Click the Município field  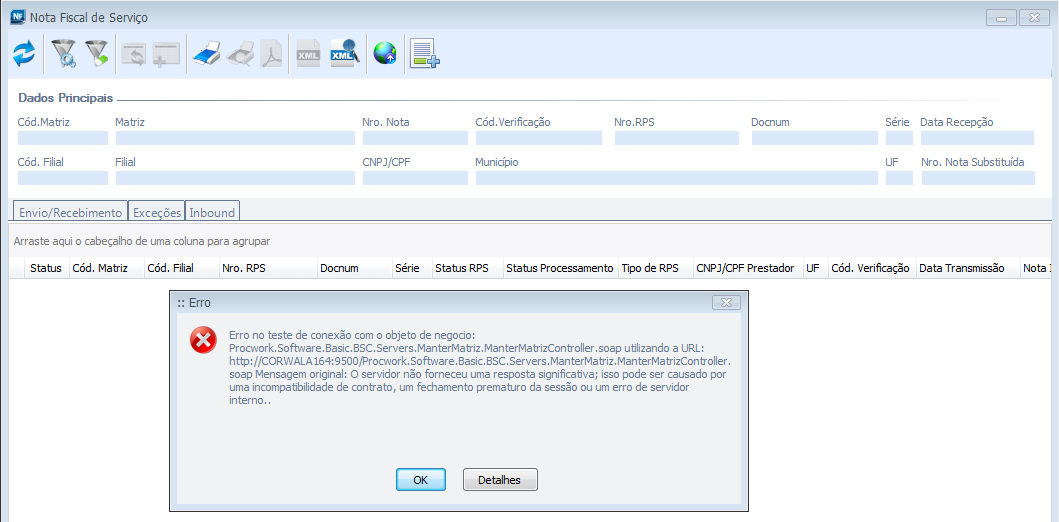[677, 178]
